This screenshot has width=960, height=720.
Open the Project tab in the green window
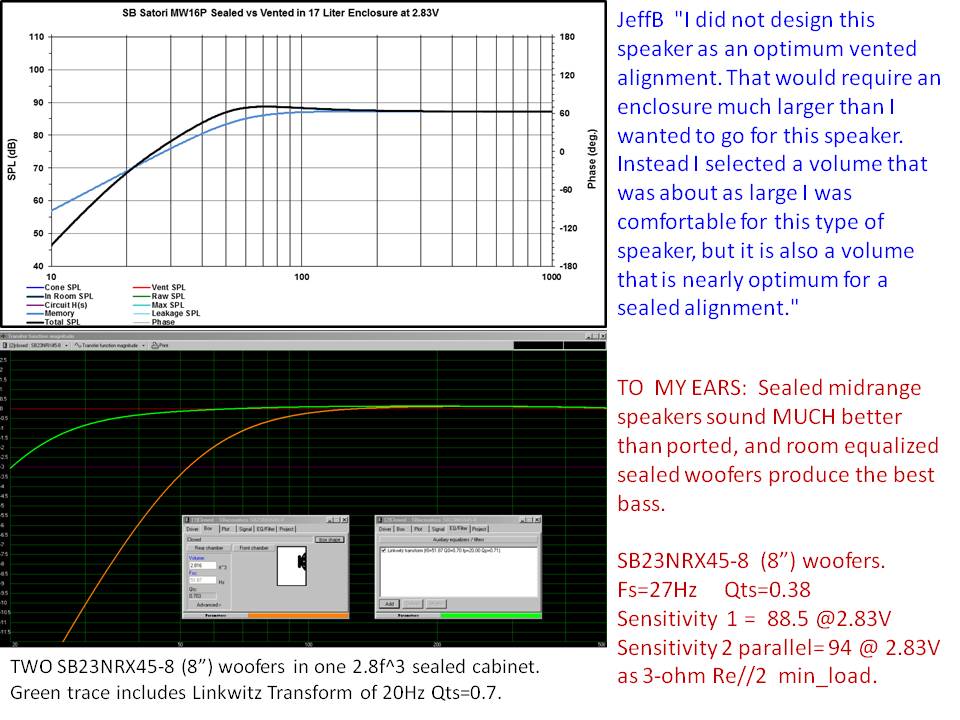tap(480, 529)
